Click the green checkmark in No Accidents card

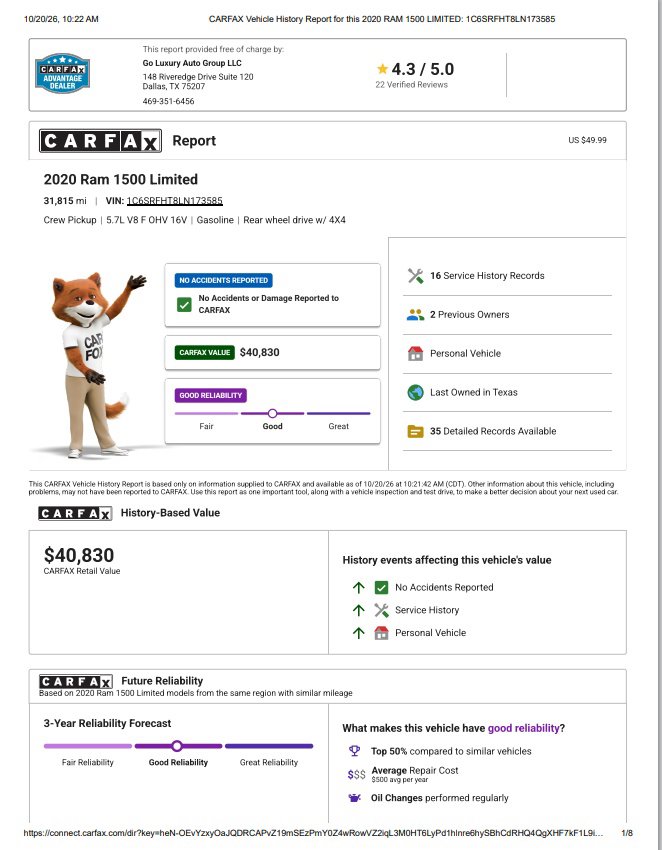click(x=184, y=304)
